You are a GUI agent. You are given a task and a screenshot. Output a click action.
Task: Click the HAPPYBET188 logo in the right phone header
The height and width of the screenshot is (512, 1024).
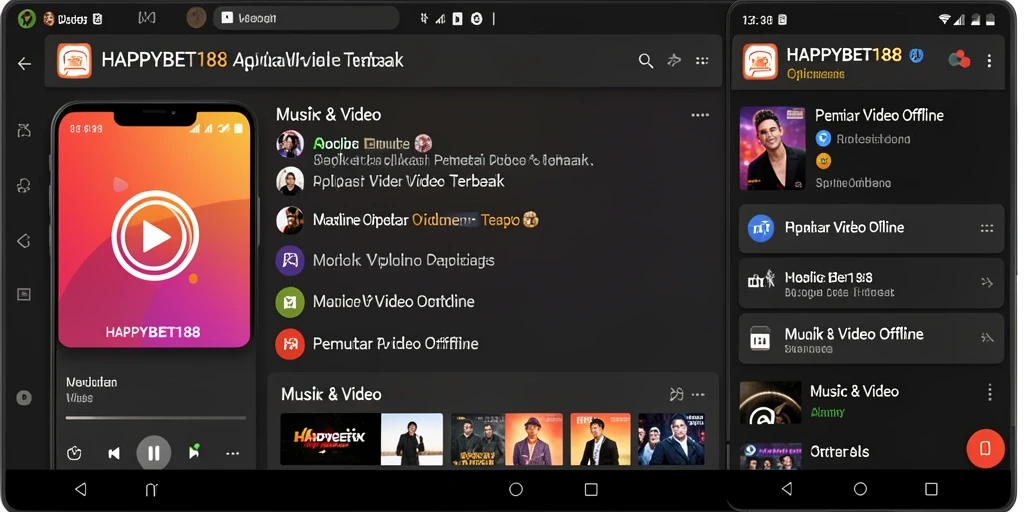point(760,61)
